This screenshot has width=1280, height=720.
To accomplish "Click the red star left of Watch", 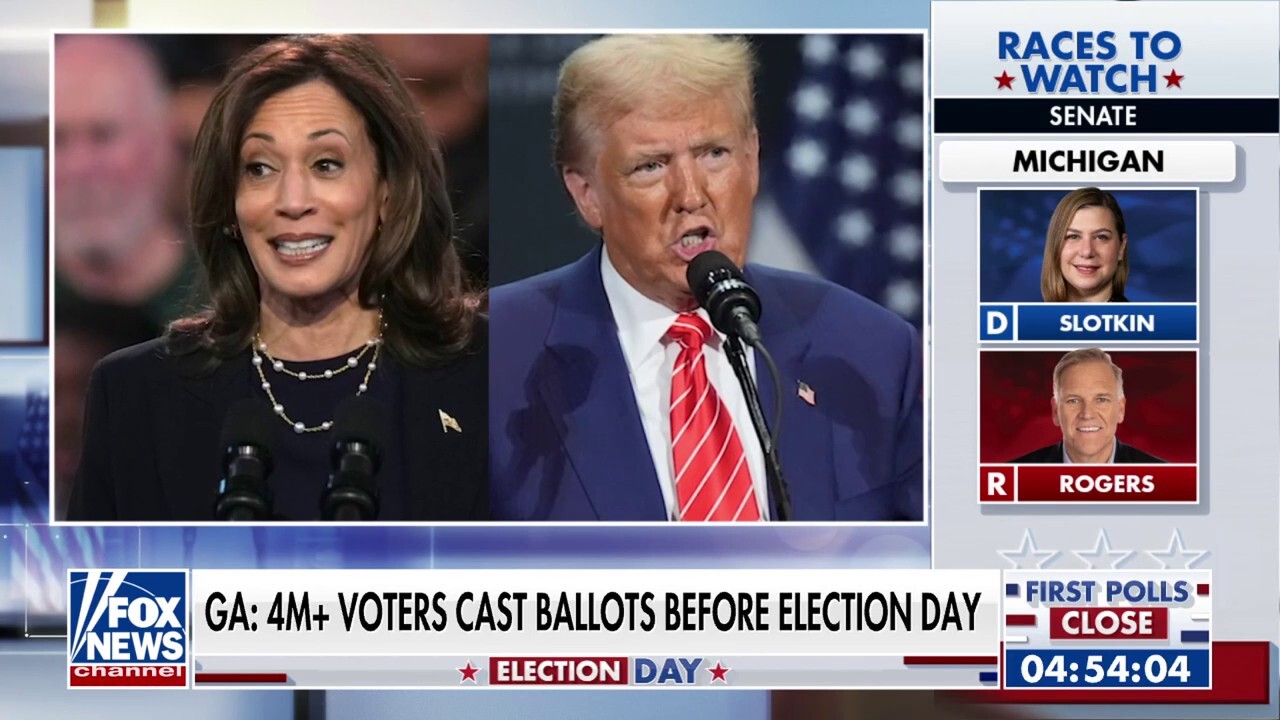I will click(x=1004, y=79).
